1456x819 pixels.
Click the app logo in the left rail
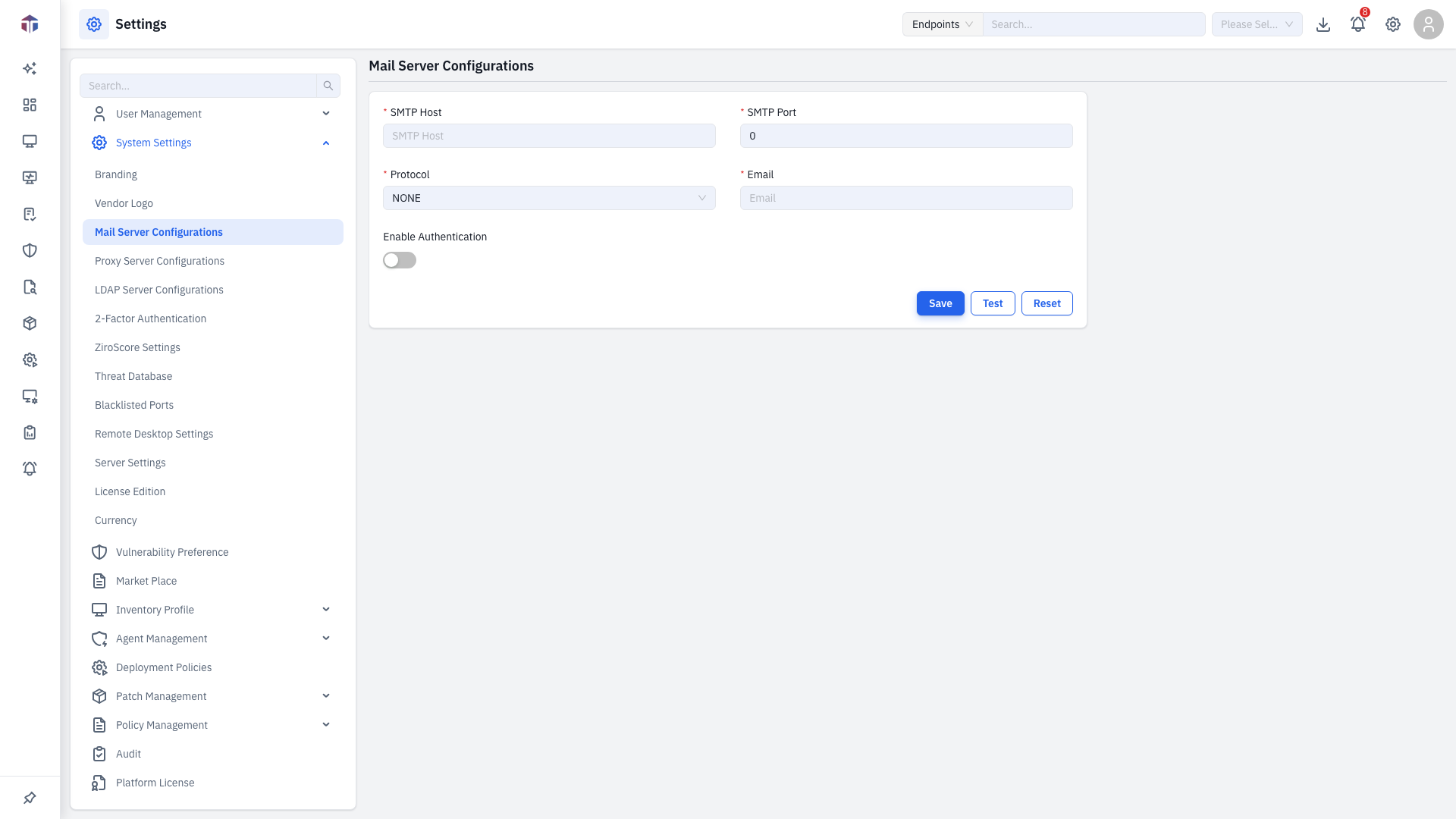pyautogui.click(x=30, y=24)
